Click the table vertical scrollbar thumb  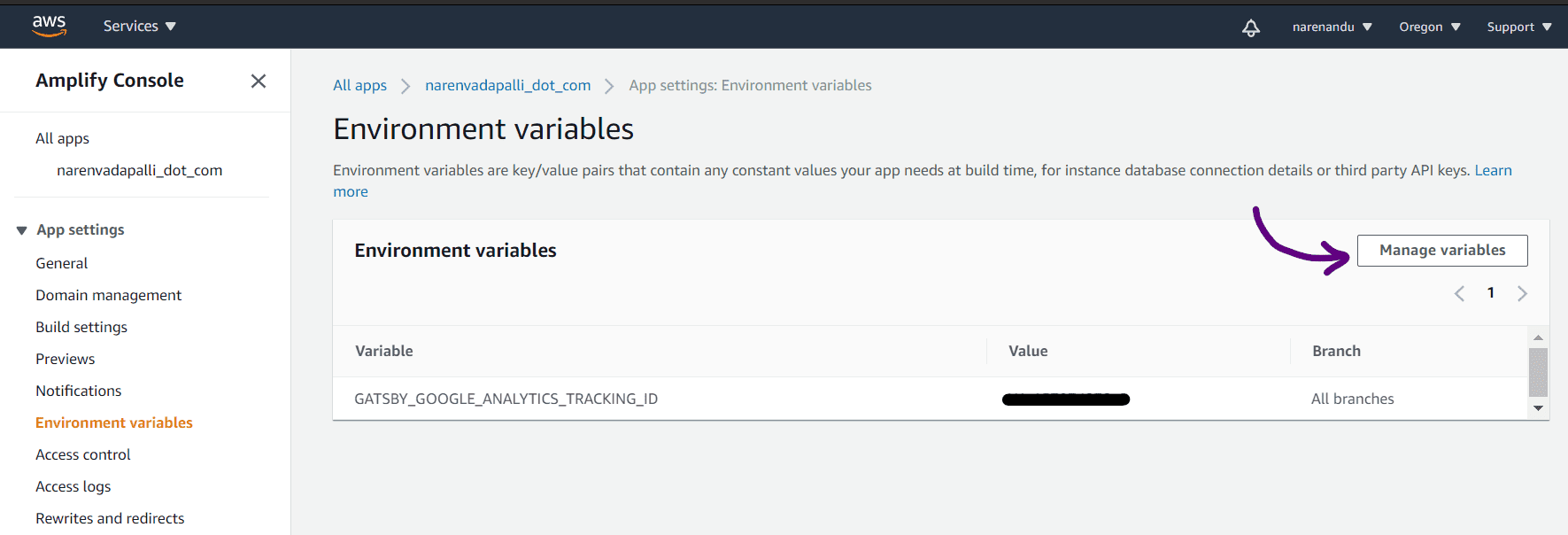tap(1538, 372)
